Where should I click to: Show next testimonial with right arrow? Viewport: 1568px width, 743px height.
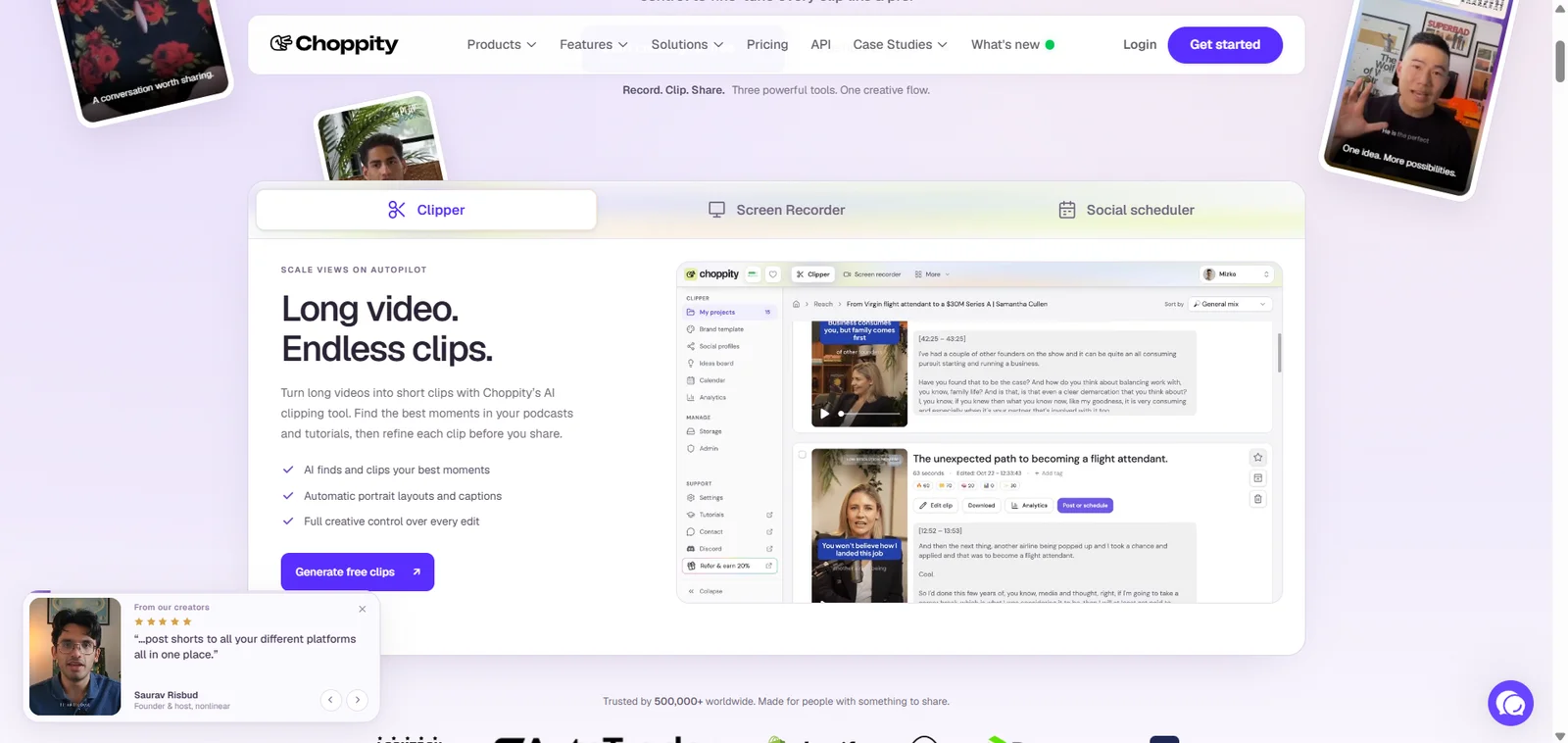click(x=358, y=700)
